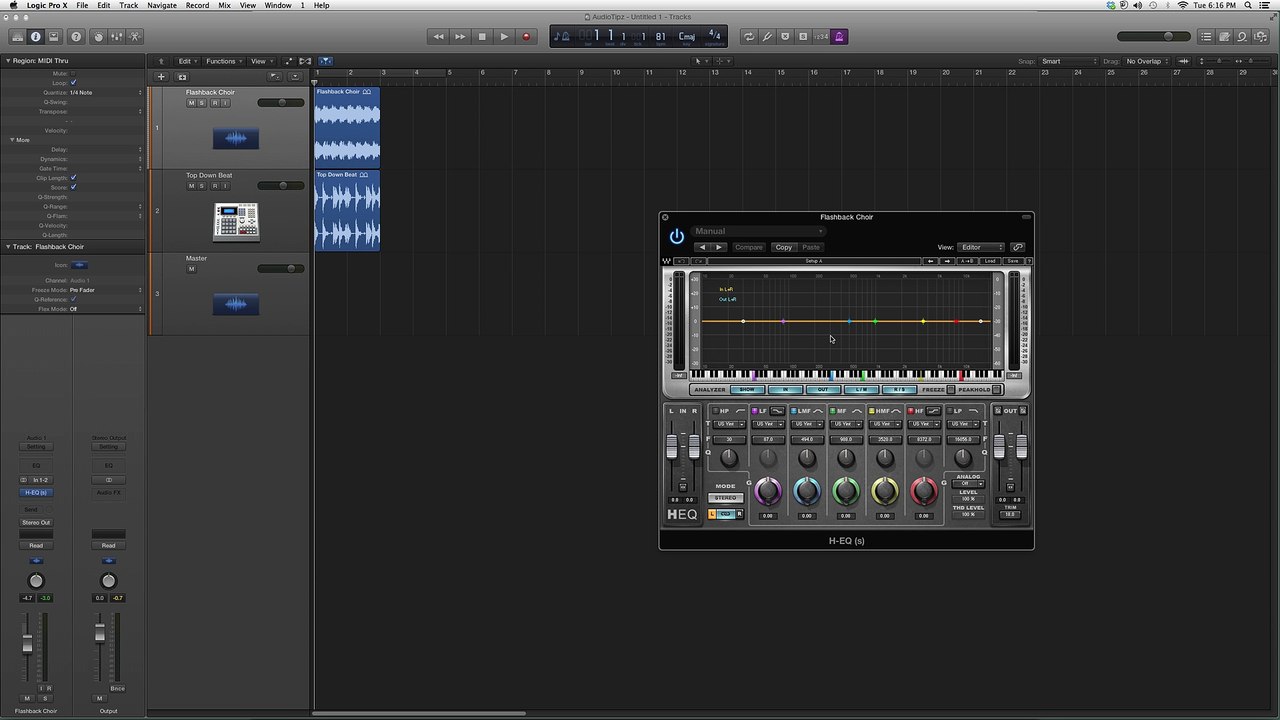Screen dimensions: 1280x720
Task: Select next plugin preset arrow
Action: click(x=719, y=247)
